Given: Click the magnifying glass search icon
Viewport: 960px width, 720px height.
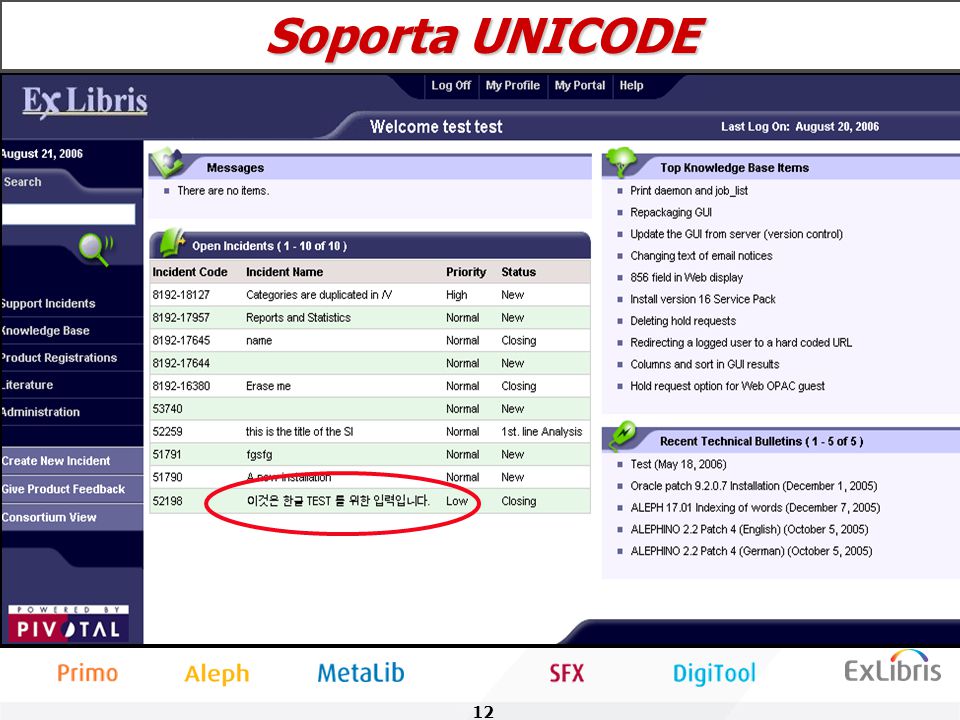Looking at the screenshot, I should [x=96, y=249].
